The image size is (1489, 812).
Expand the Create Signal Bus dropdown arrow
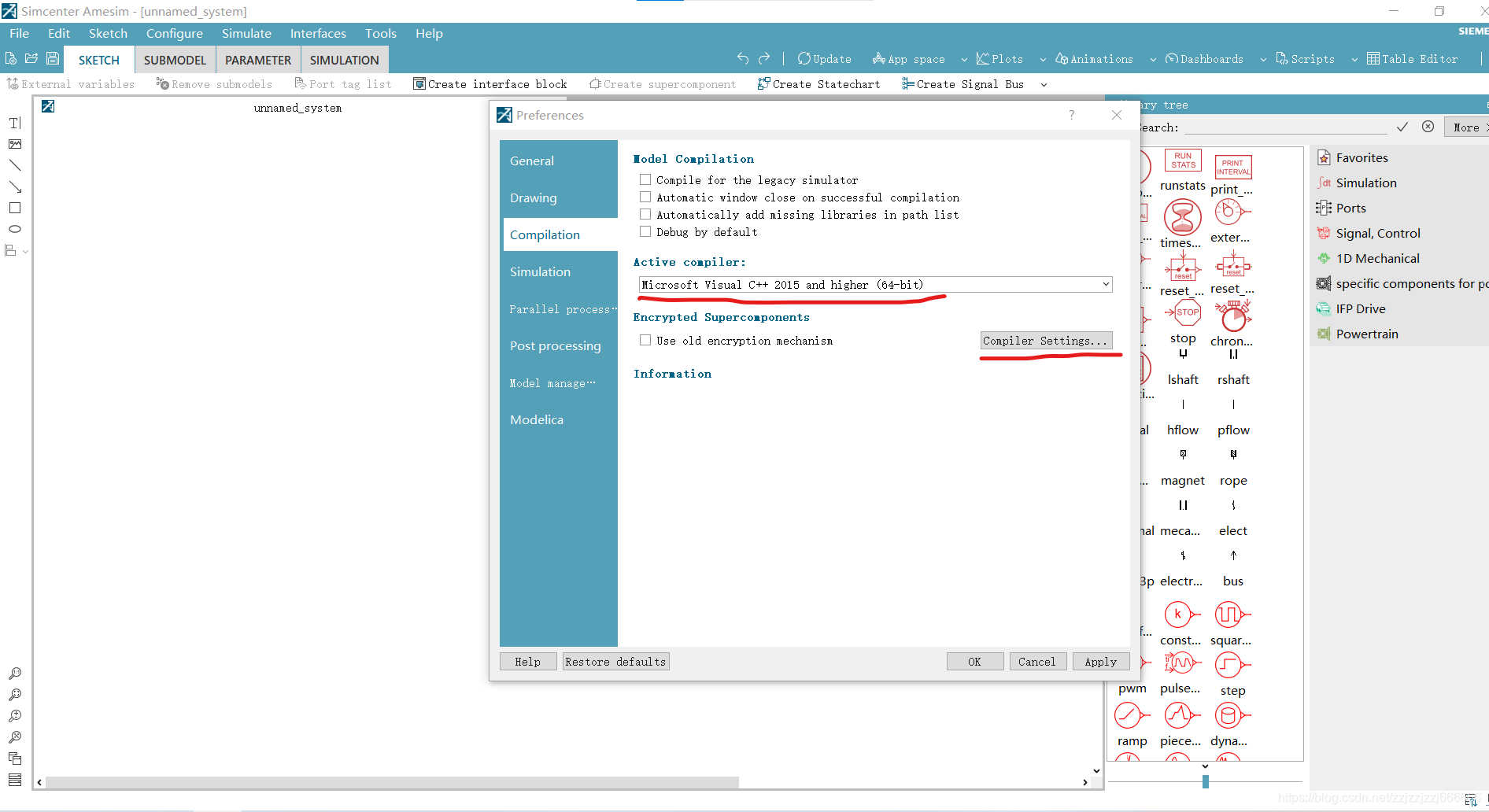[x=1044, y=84]
